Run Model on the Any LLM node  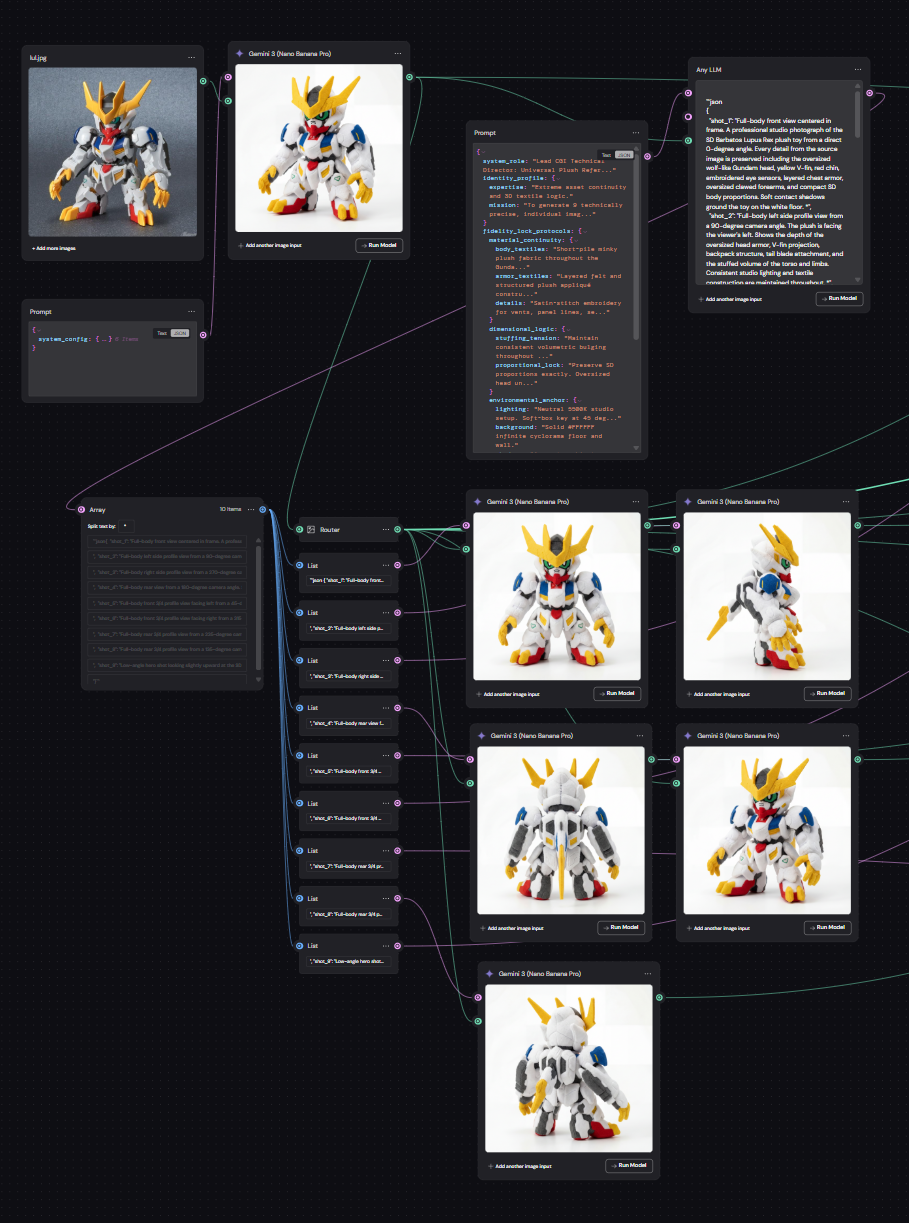coord(839,298)
